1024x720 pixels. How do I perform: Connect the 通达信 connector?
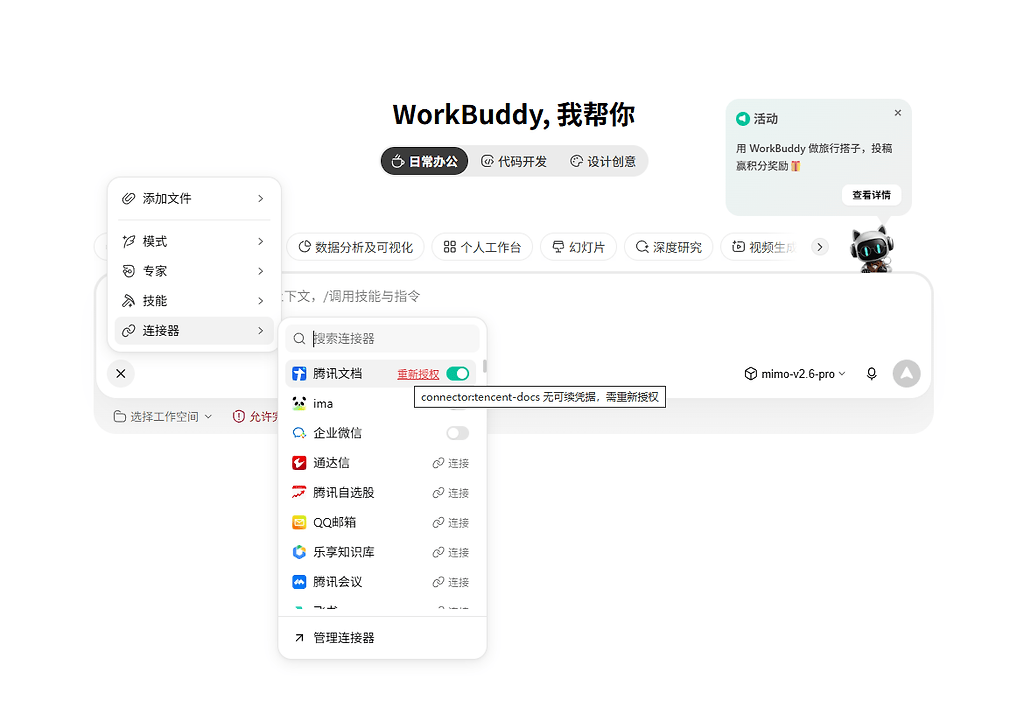click(451, 463)
